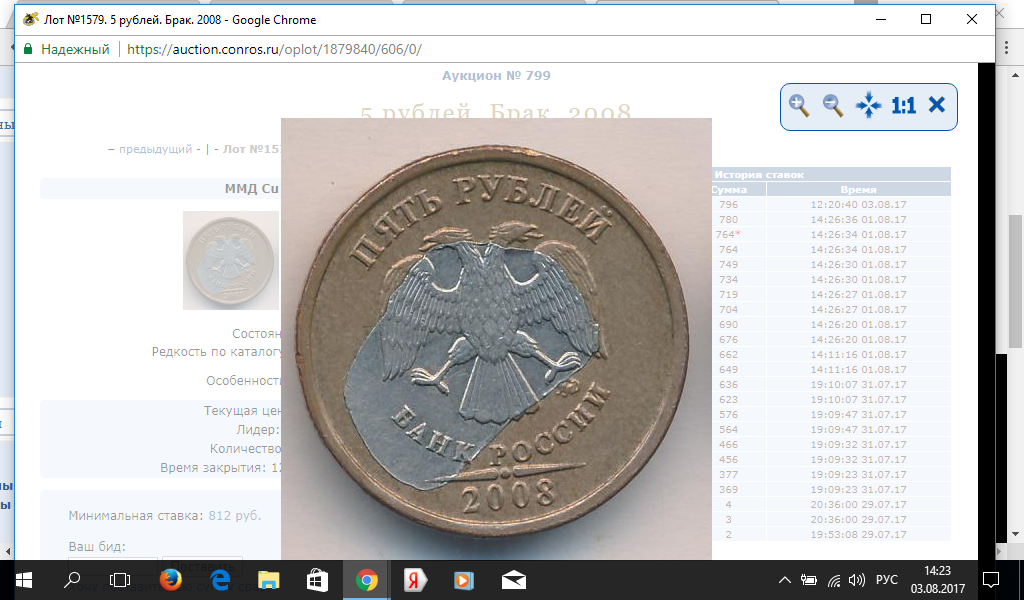Fit the coin image to window
The image size is (1024, 600).
click(869, 106)
